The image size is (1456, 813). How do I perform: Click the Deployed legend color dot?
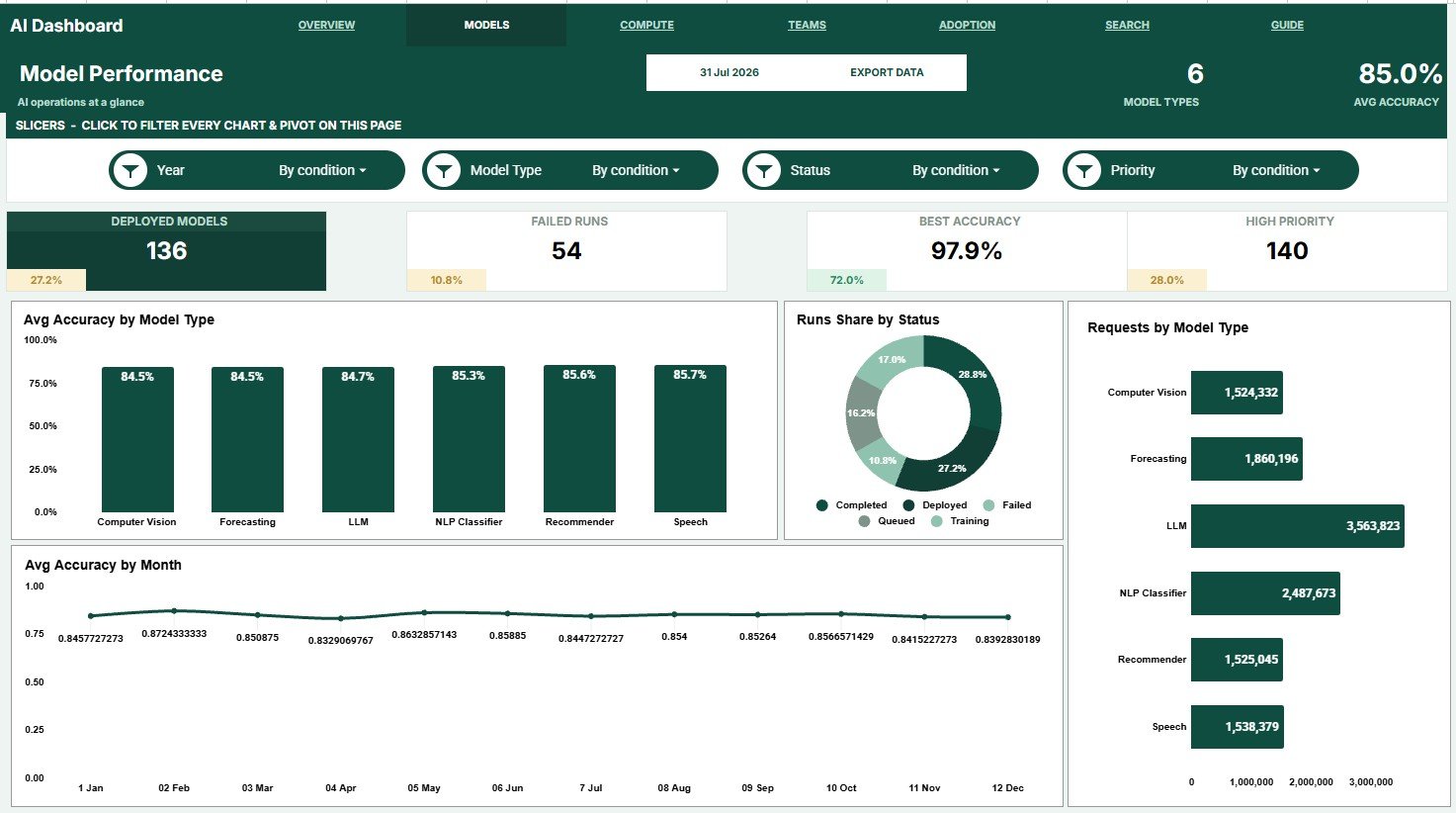coord(908,505)
